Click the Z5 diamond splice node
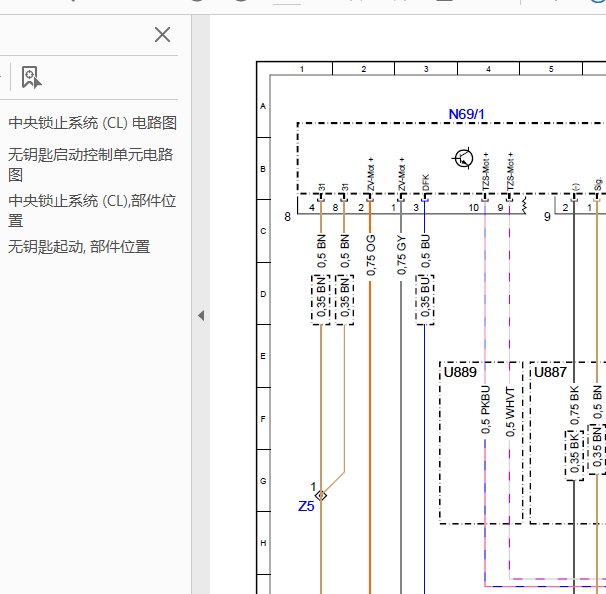The height and width of the screenshot is (594, 606). tap(321, 495)
